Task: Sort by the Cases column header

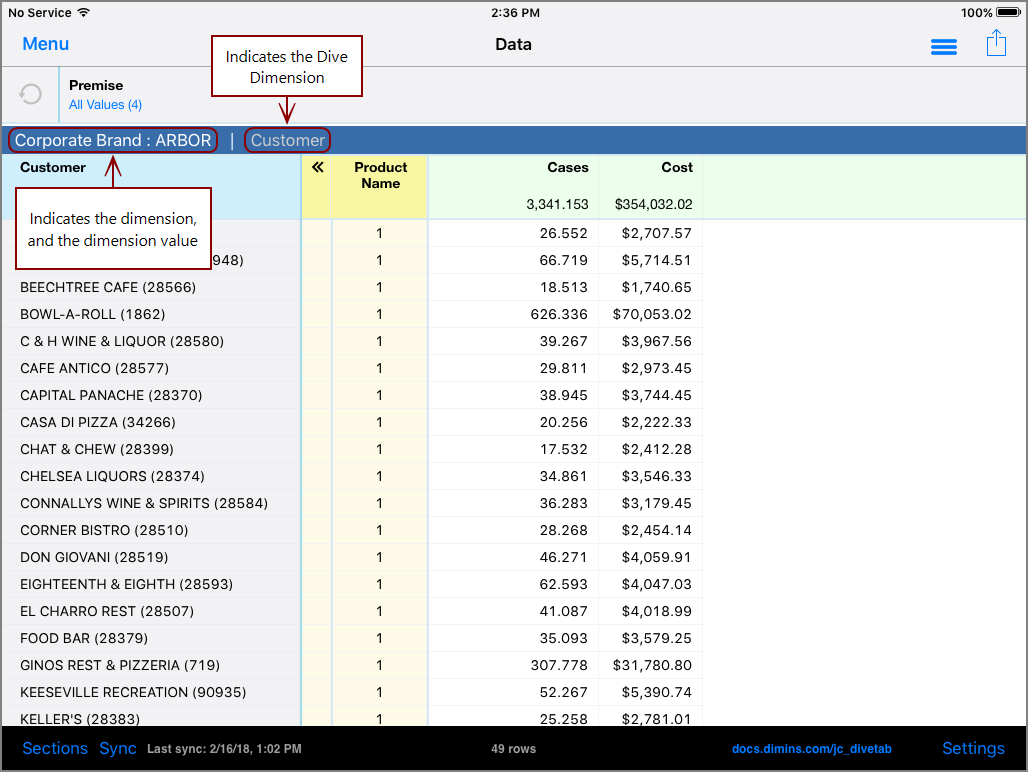Action: pos(567,168)
